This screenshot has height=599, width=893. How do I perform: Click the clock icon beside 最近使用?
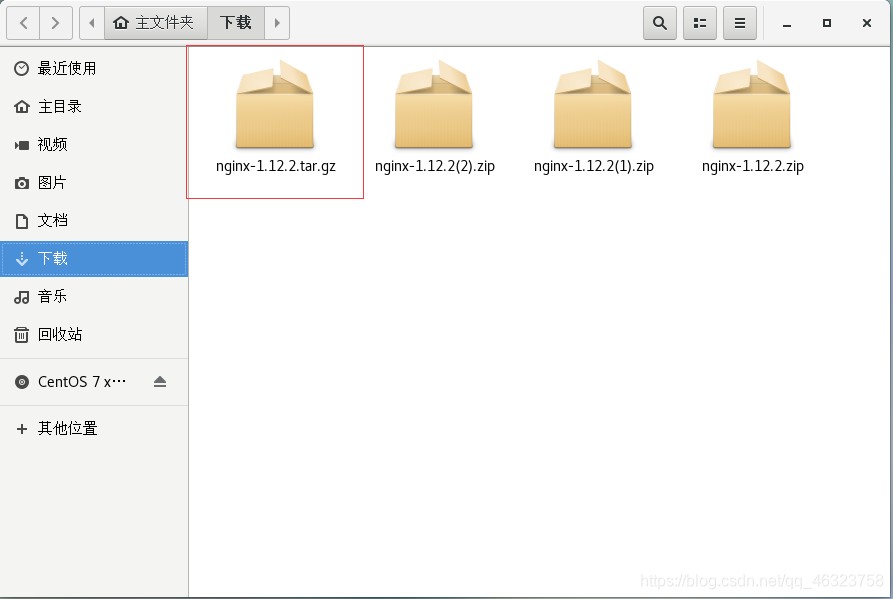[22, 68]
